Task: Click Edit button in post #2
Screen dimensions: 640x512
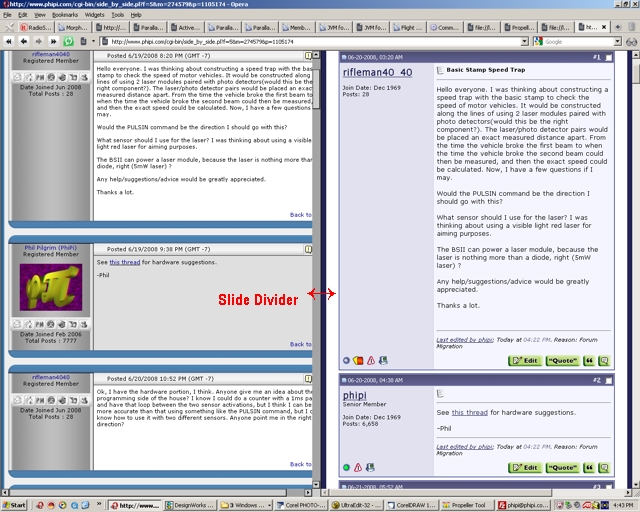Action: click(x=525, y=467)
